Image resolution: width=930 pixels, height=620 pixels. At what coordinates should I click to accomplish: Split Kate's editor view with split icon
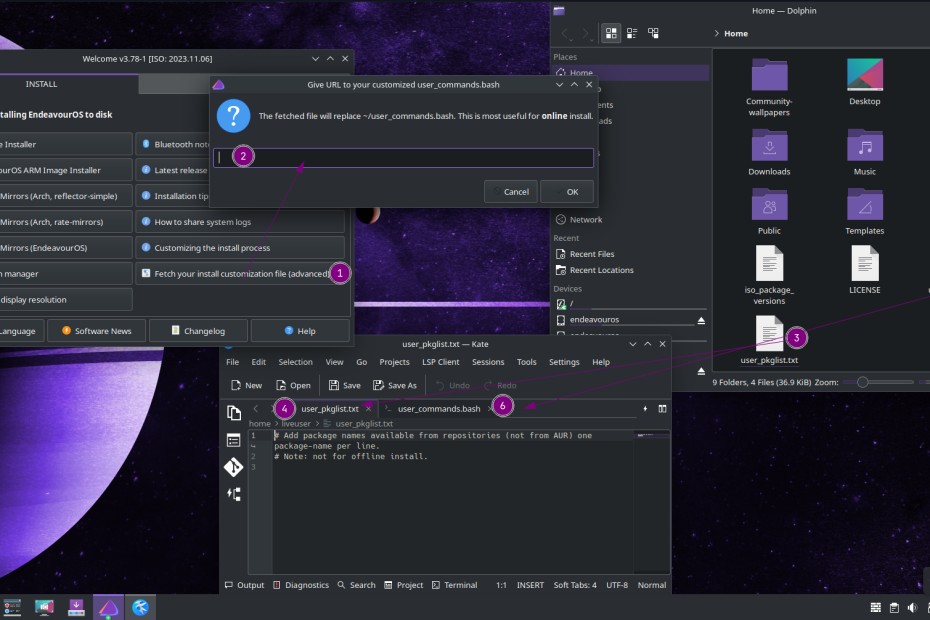pos(663,409)
